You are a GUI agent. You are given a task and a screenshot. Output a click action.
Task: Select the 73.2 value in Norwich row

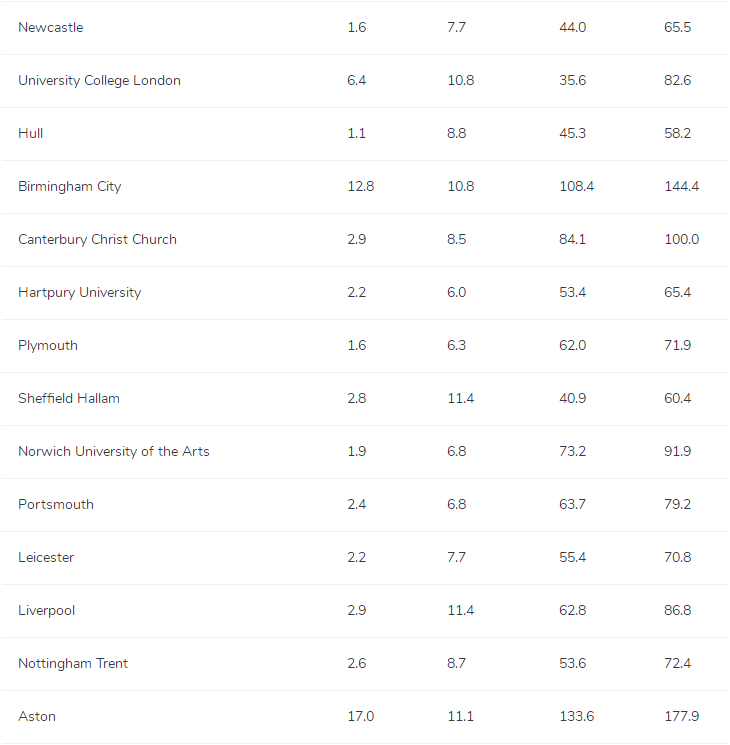point(572,452)
